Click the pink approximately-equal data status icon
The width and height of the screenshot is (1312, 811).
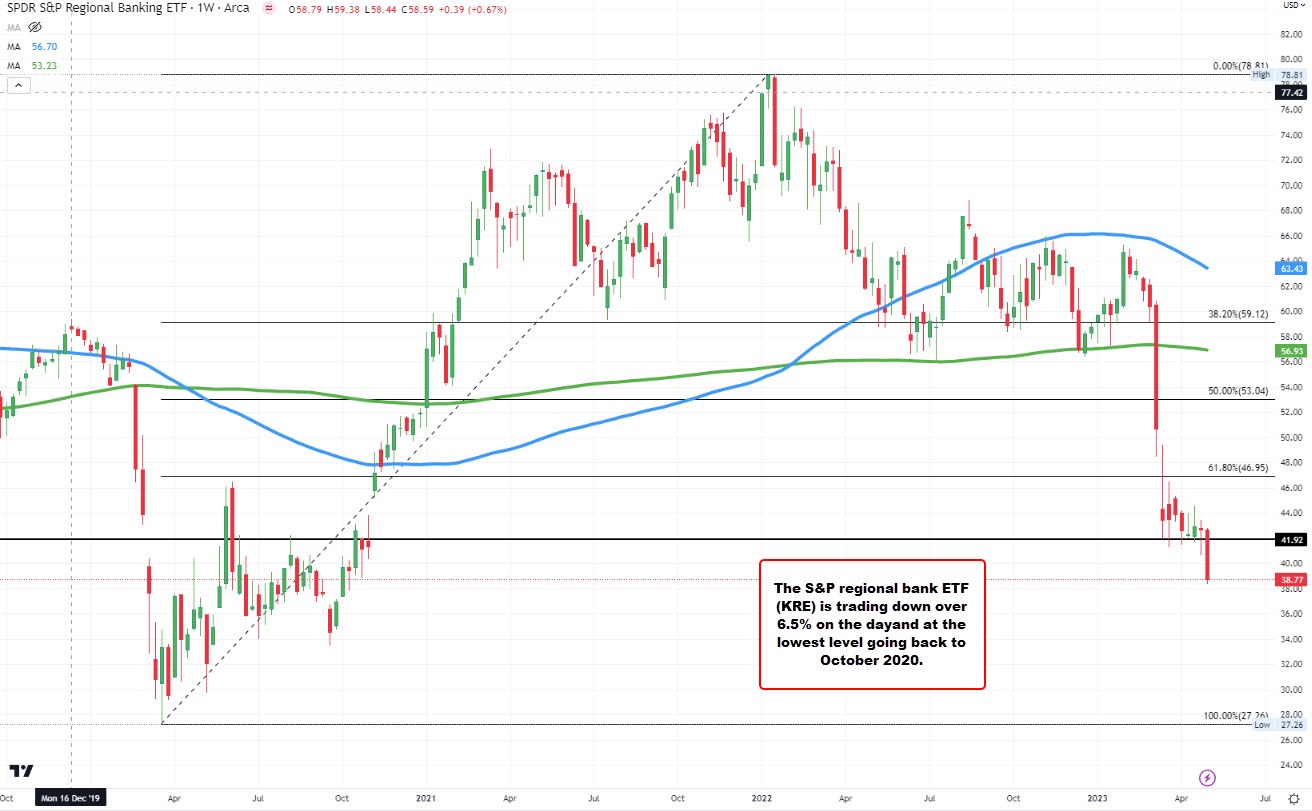[269, 8]
